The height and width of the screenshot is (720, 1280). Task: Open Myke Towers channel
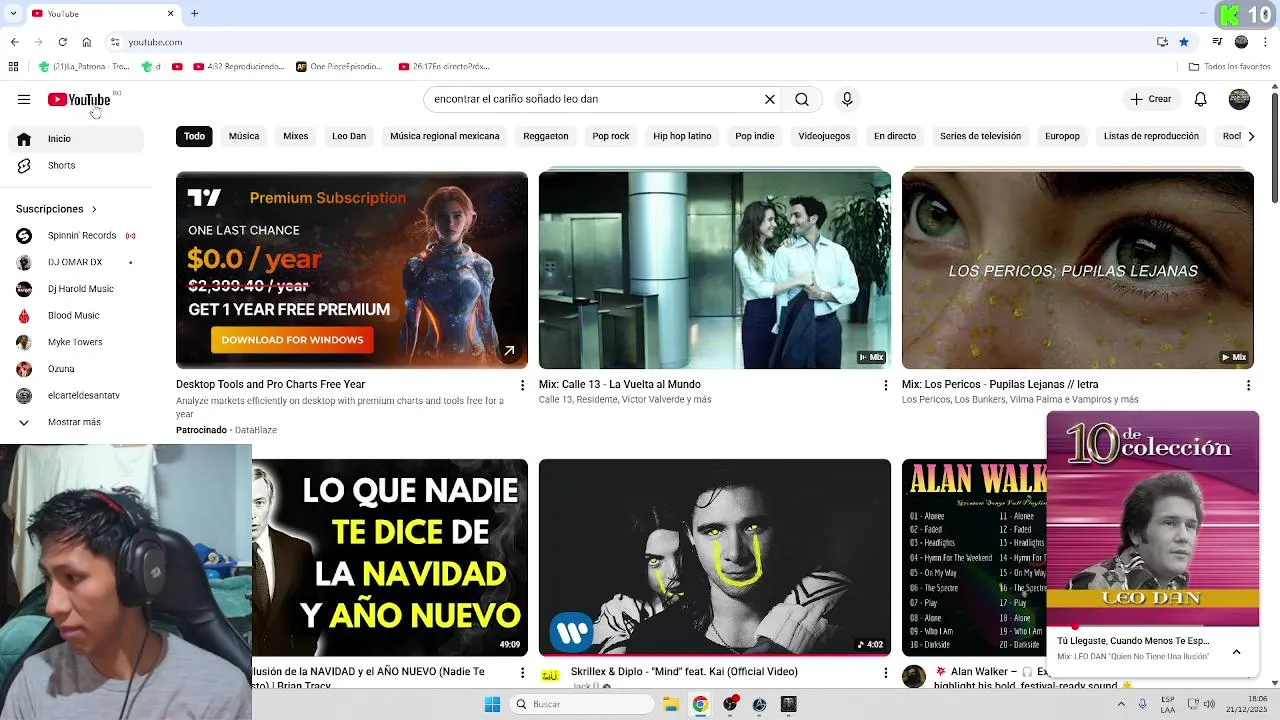coord(76,342)
